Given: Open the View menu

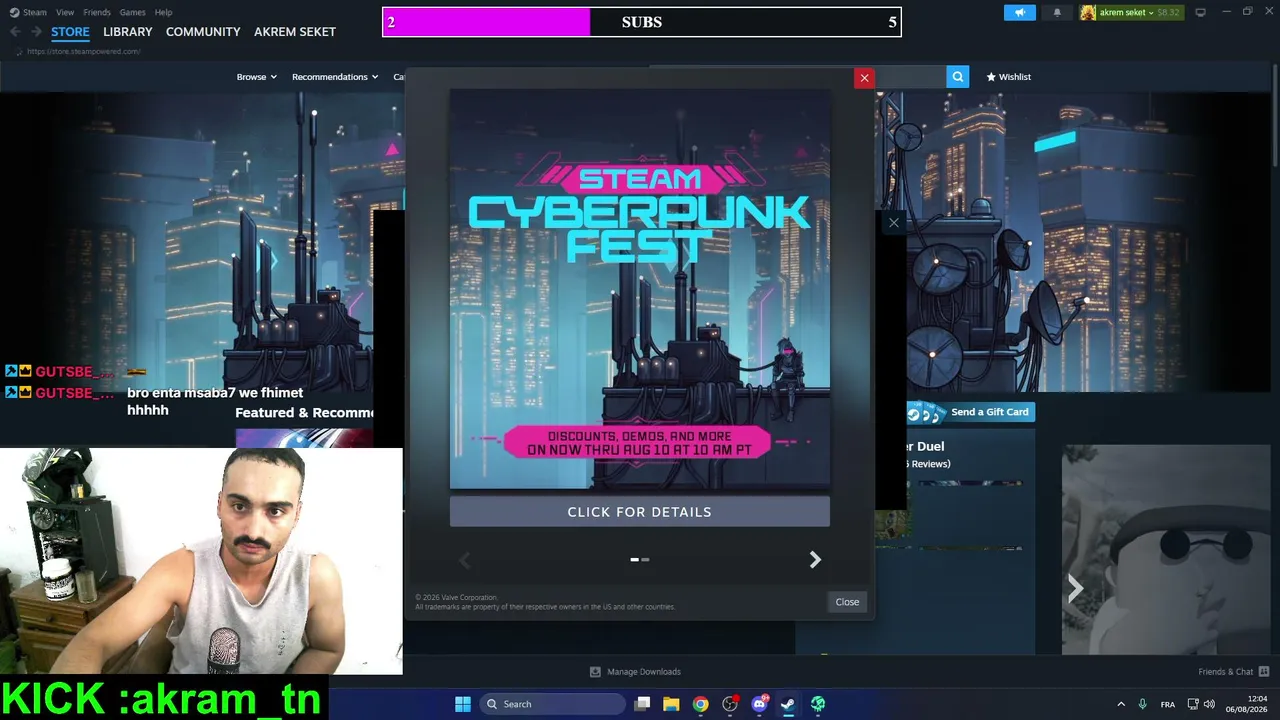Looking at the screenshot, I should (x=65, y=12).
